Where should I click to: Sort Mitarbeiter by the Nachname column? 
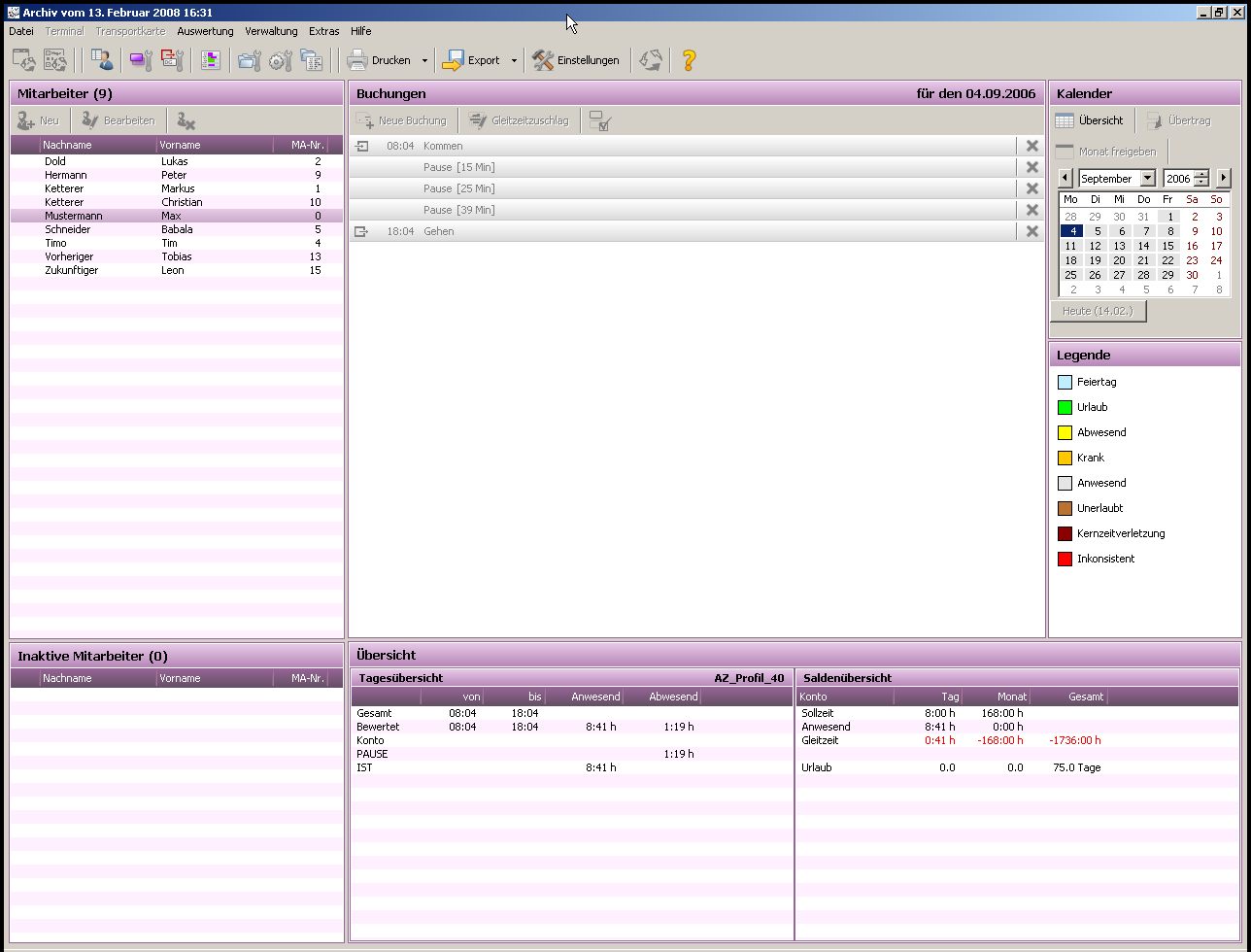point(98,145)
